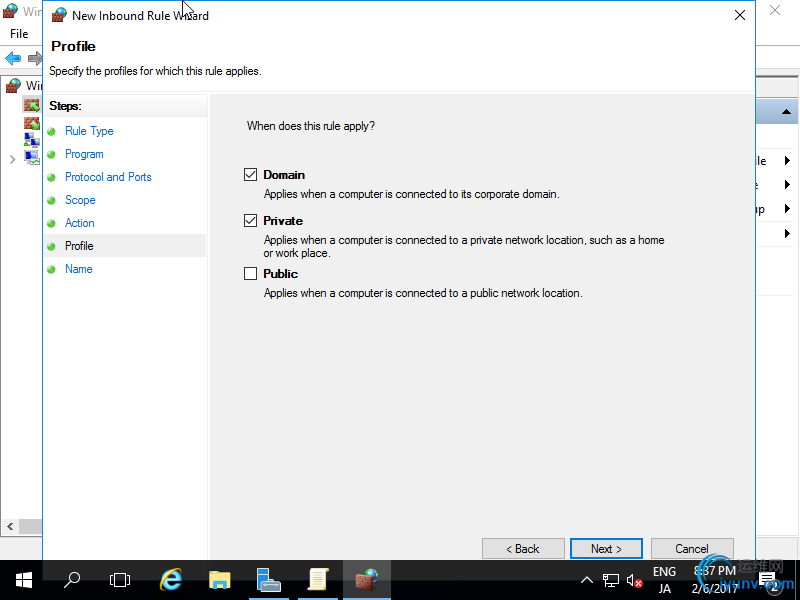800x600 pixels.
Task: Open the Windows Start menu
Action: pos(23,580)
